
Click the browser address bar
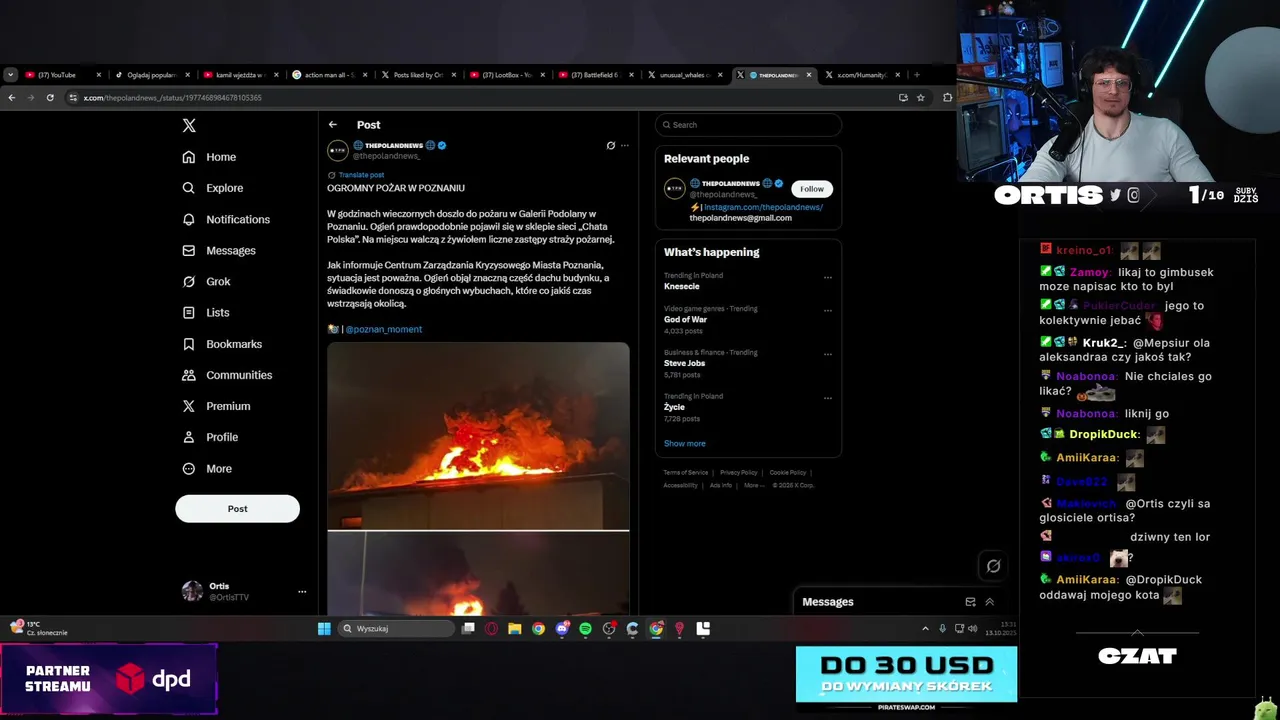click(480, 98)
